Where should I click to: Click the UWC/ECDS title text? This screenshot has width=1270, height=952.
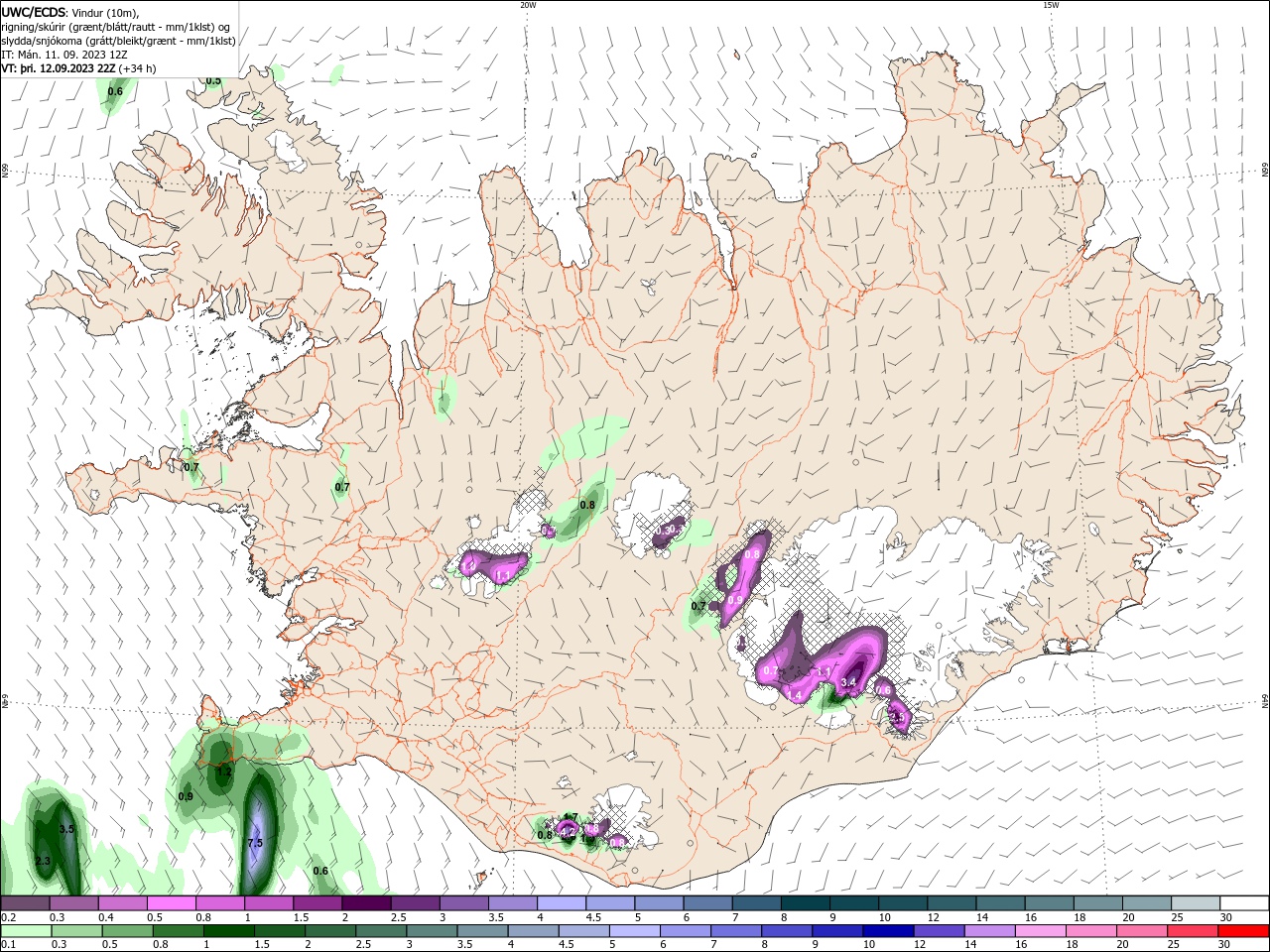(x=36, y=12)
